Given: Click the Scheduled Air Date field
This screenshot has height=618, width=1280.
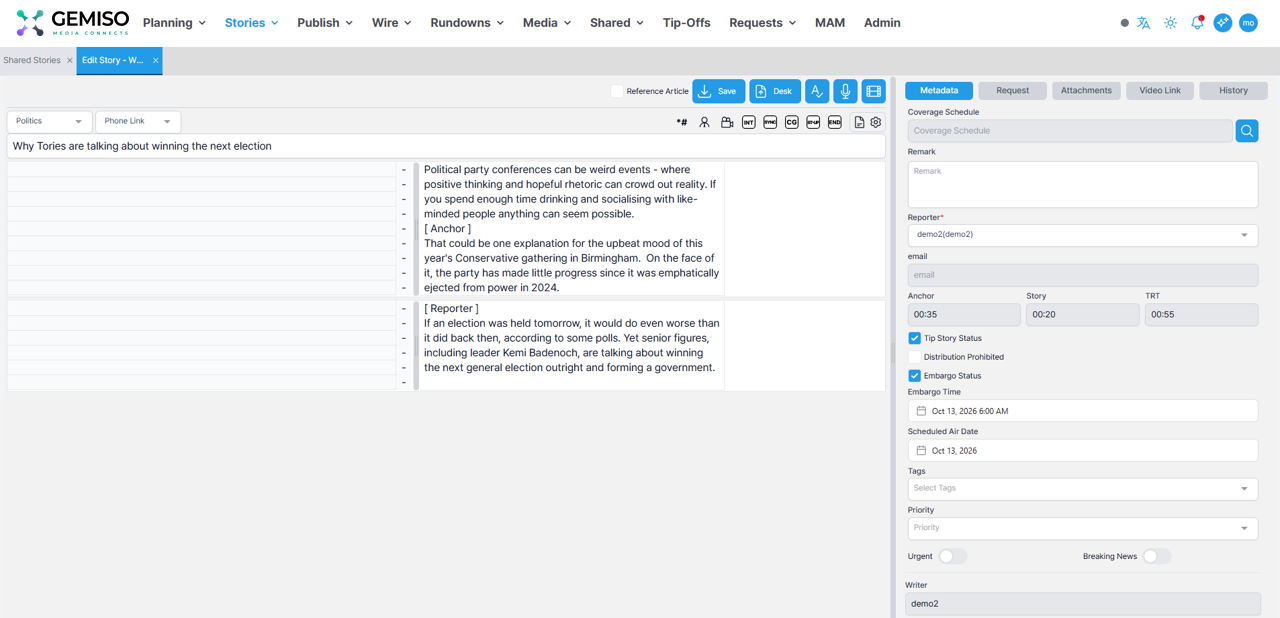Looking at the screenshot, I should [1083, 450].
